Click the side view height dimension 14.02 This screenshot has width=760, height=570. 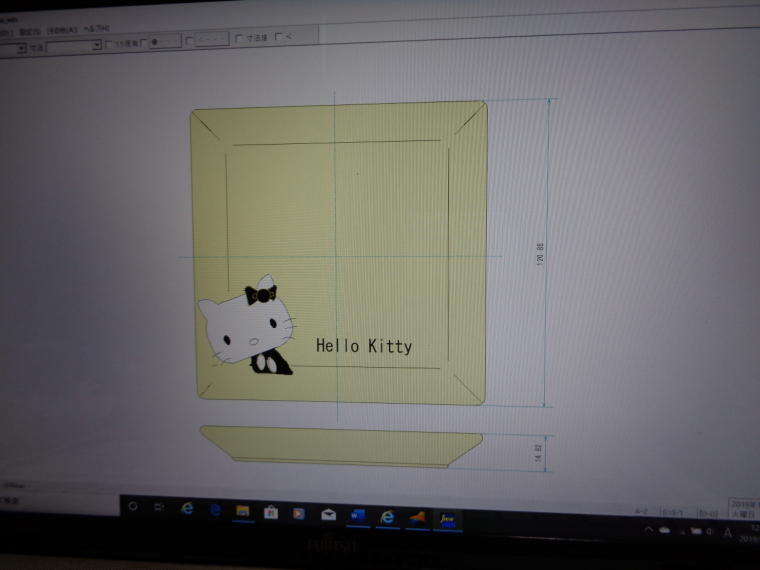pyautogui.click(x=538, y=452)
